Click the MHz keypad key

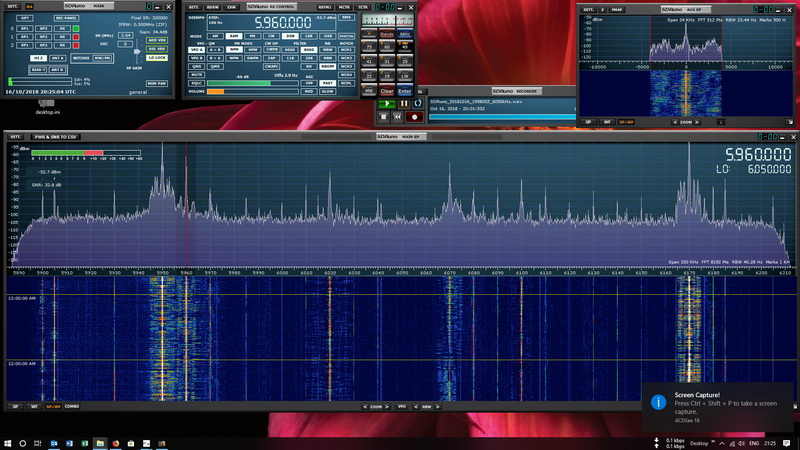pos(405,34)
